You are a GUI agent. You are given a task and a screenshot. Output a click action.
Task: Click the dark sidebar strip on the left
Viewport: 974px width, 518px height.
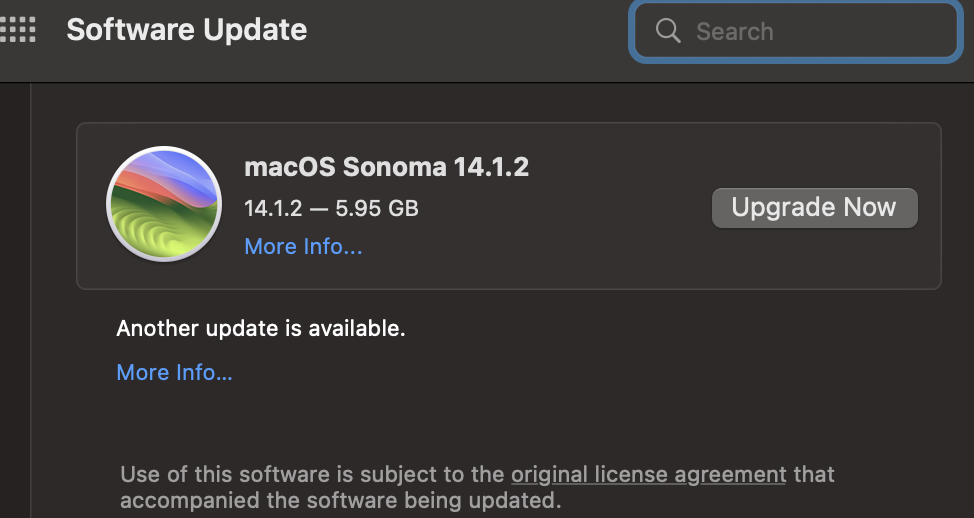[14, 300]
